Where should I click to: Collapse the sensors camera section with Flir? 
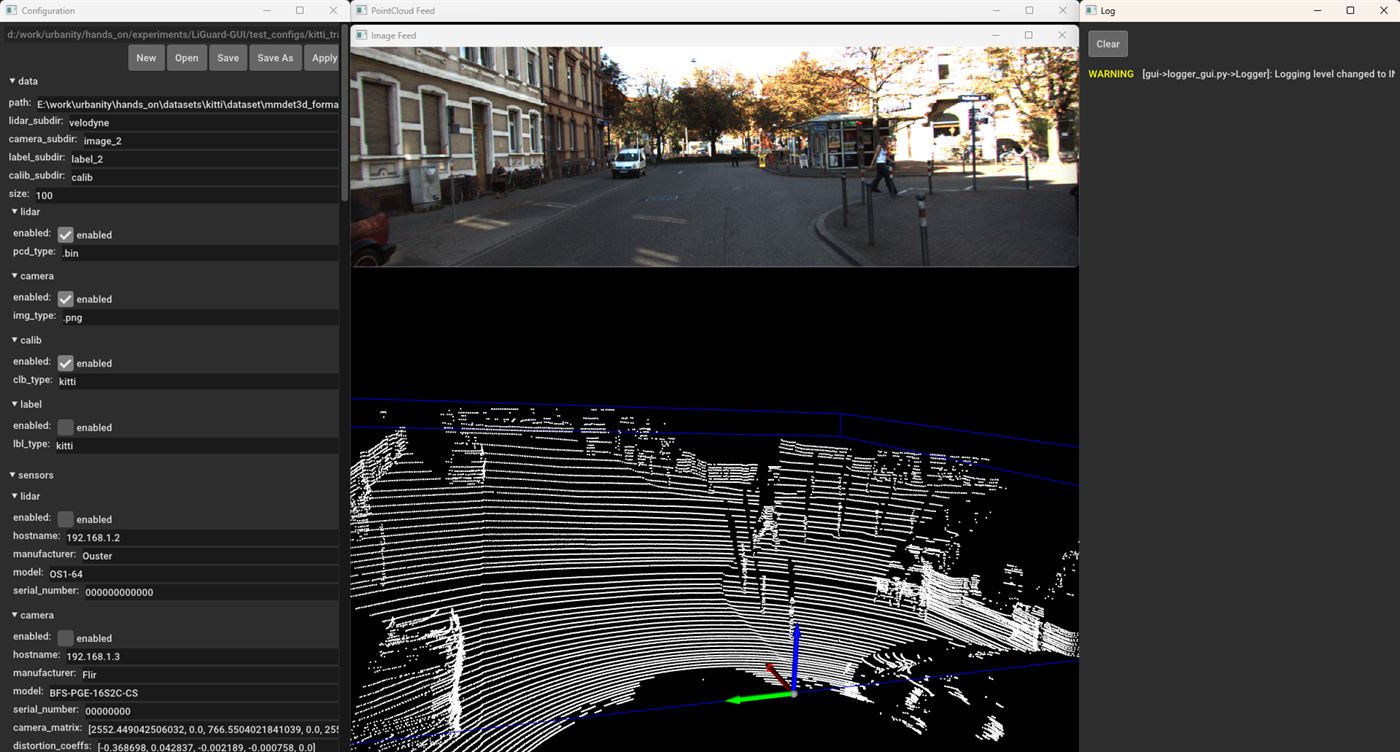[x=15, y=615]
